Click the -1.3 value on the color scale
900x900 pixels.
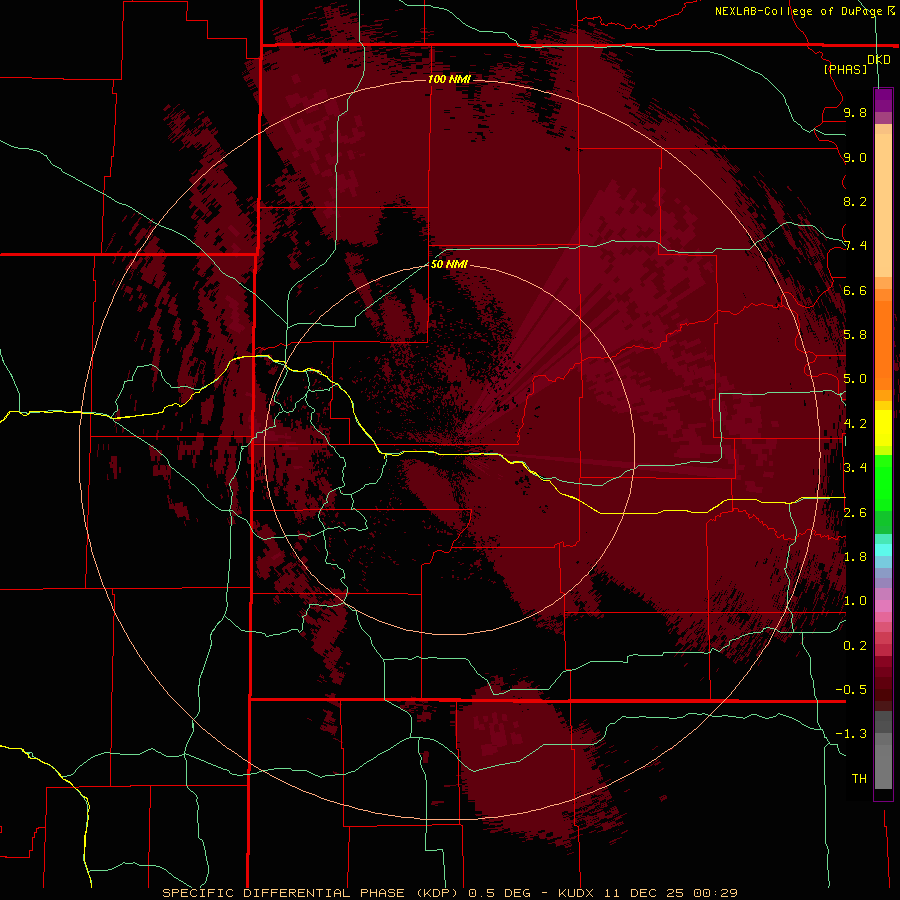851,734
